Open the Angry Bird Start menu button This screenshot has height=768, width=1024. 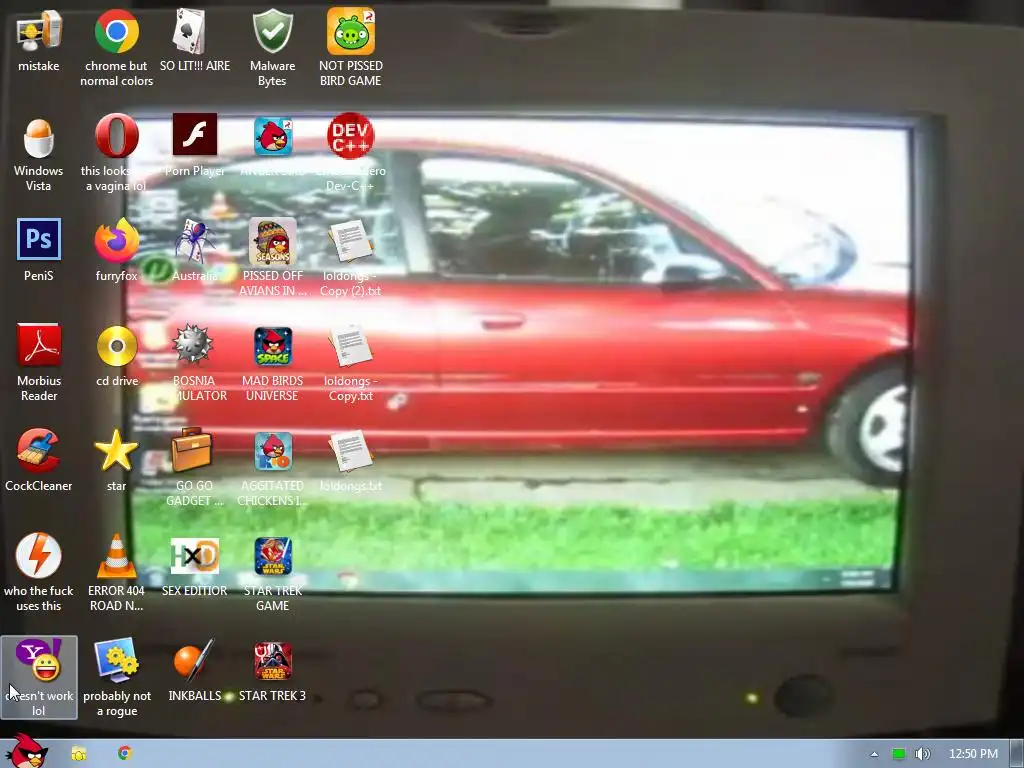(x=27, y=750)
